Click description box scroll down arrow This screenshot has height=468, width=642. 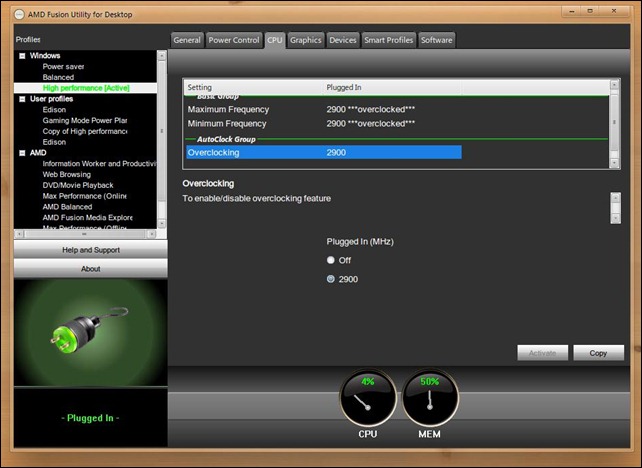[x=615, y=218]
